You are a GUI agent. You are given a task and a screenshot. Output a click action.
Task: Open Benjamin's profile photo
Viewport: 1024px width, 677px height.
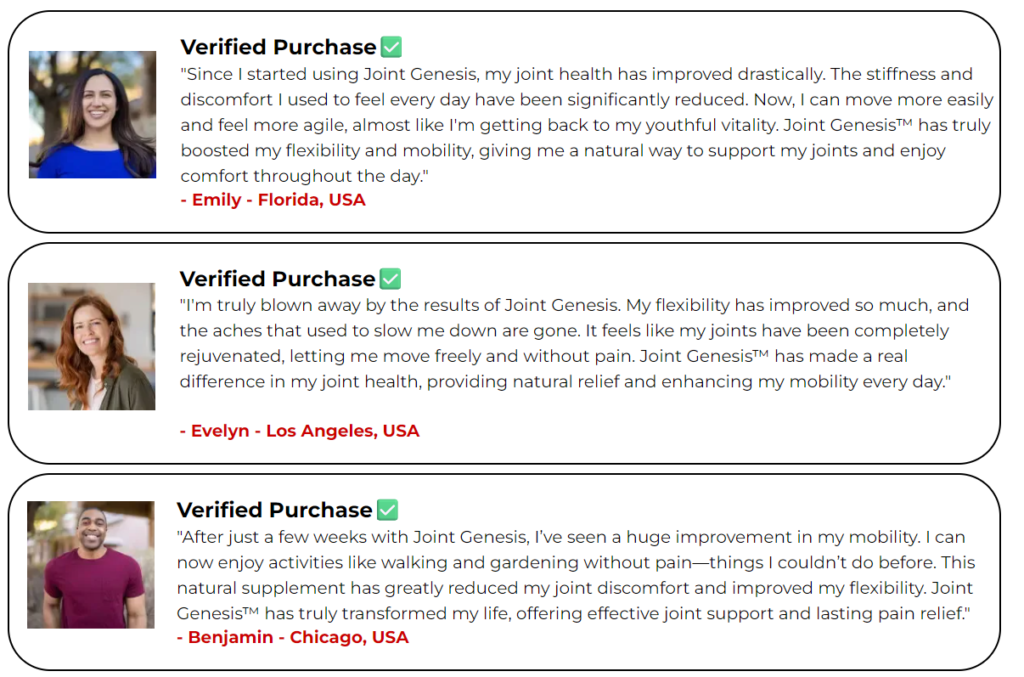pos(90,564)
